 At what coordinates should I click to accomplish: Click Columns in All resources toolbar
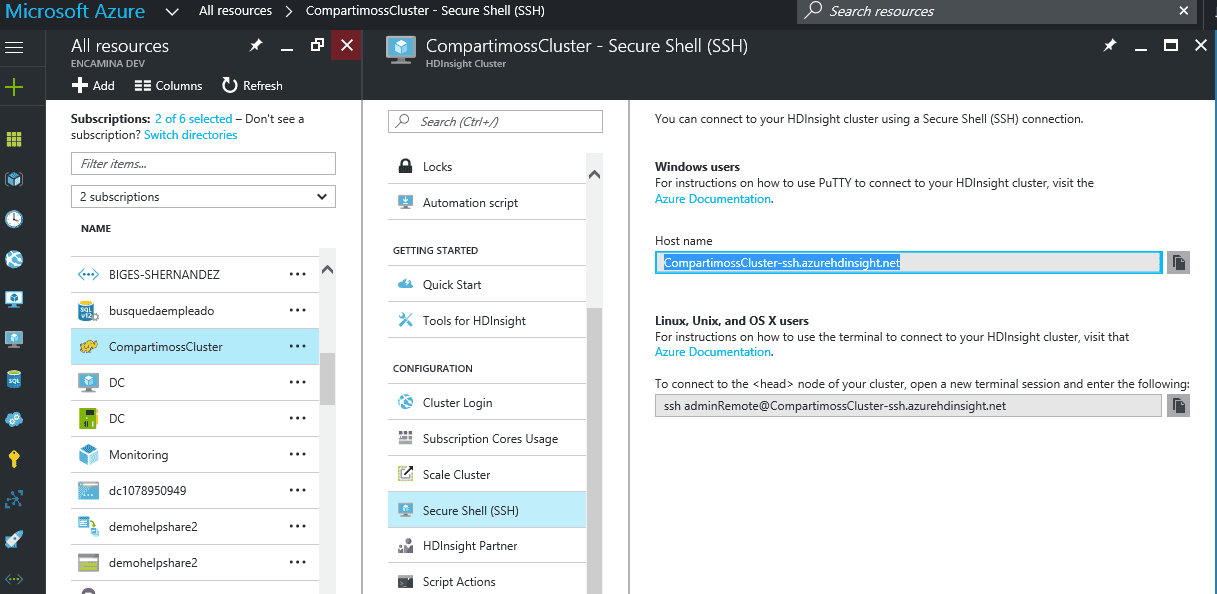pos(168,86)
